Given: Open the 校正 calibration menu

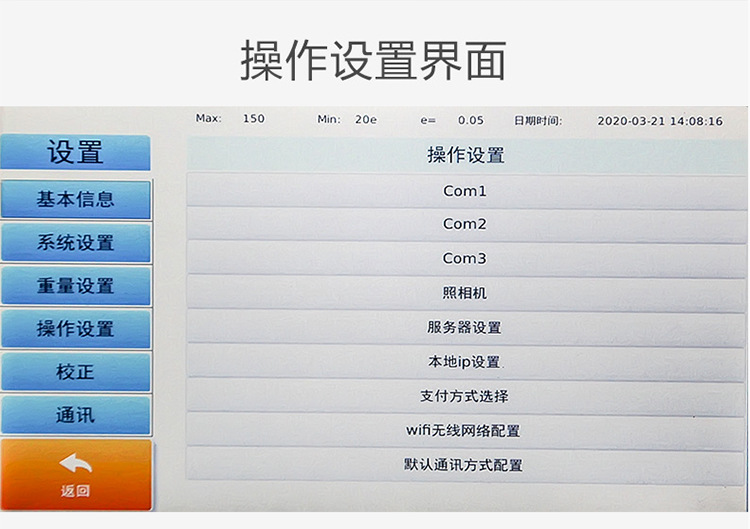Looking at the screenshot, I should click(x=76, y=372).
